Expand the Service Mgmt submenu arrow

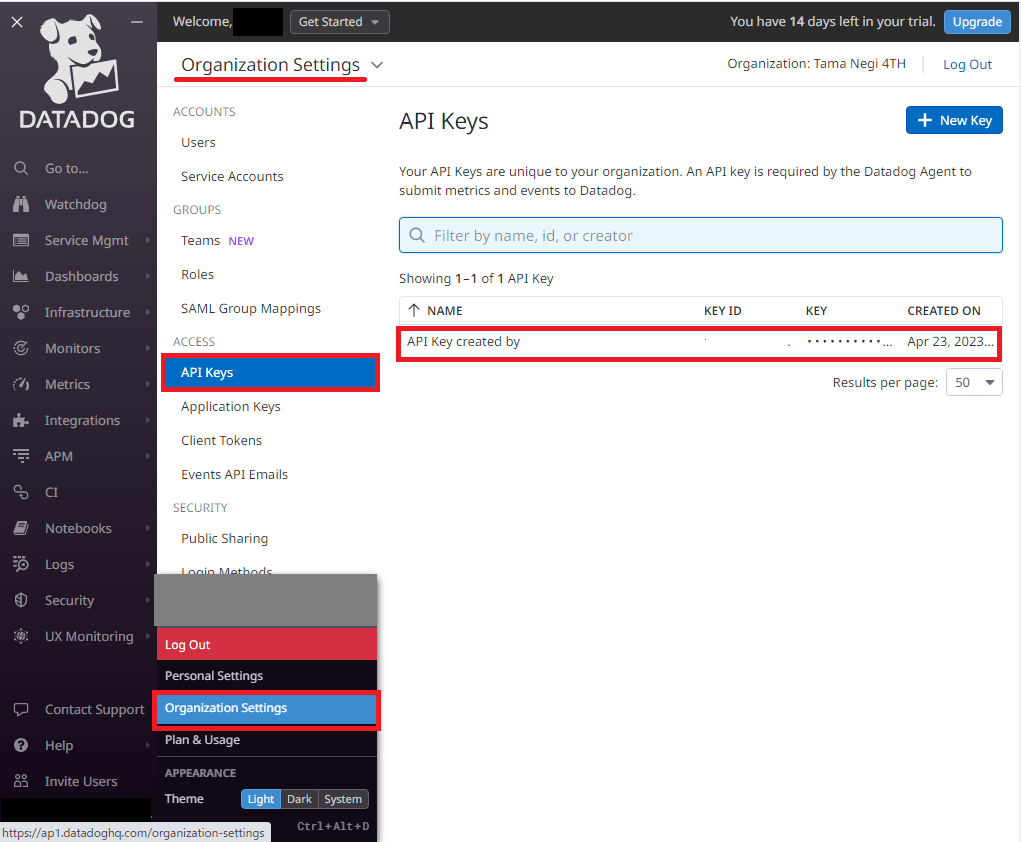(148, 240)
